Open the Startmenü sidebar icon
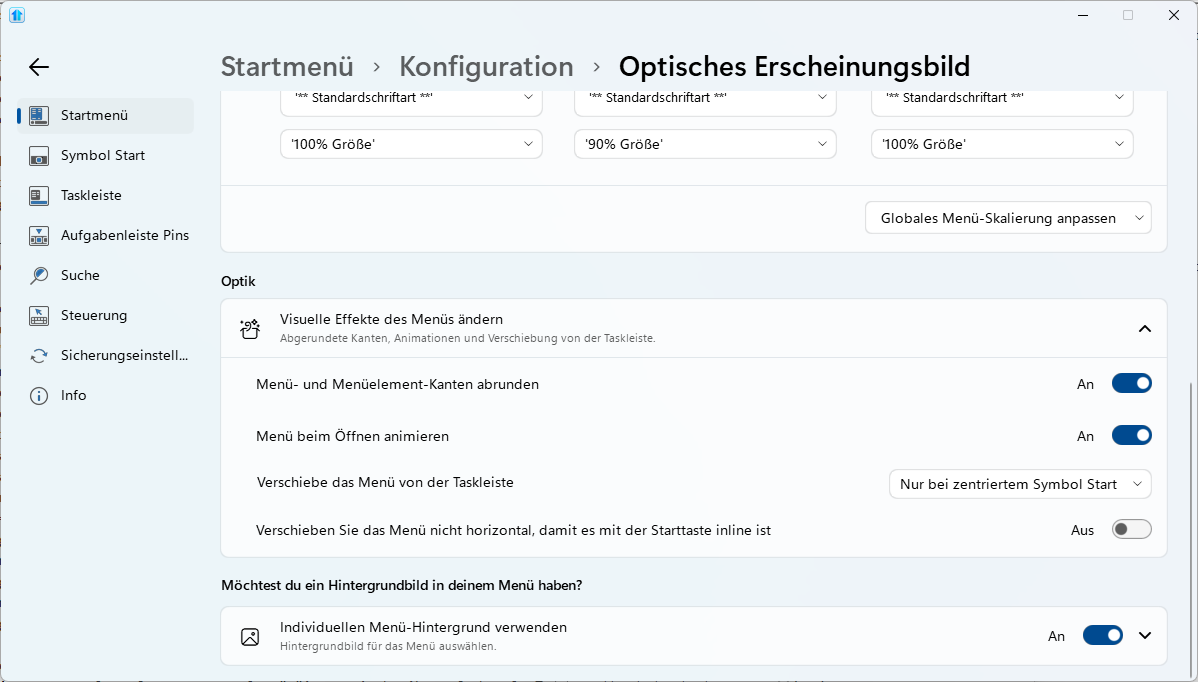1198x682 pixels. click(39, 116)
